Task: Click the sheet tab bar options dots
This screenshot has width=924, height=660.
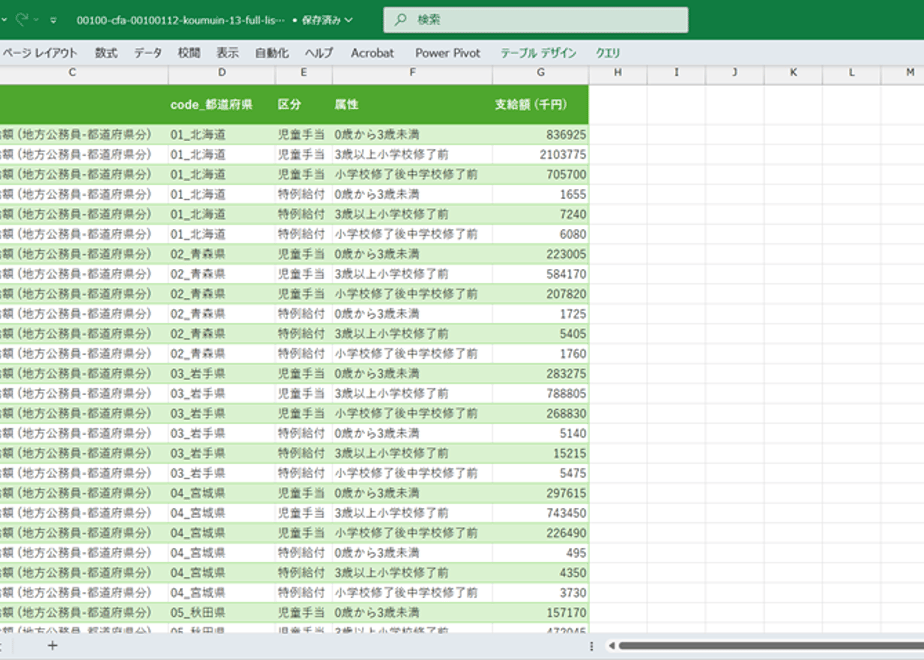Action: pyautogui.click(x=591, y=646)
